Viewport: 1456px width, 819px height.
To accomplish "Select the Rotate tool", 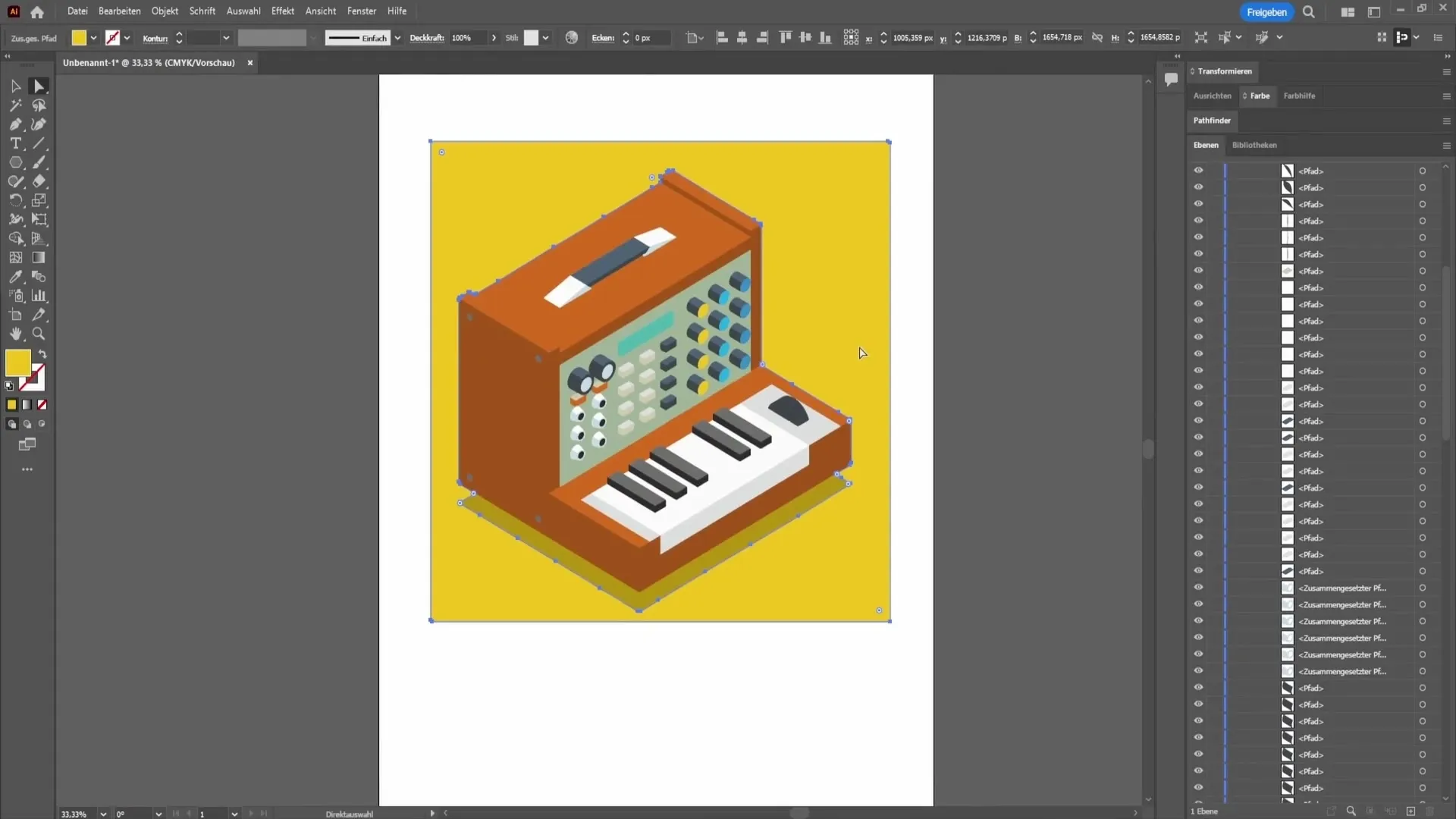I will tap(16, 200).
